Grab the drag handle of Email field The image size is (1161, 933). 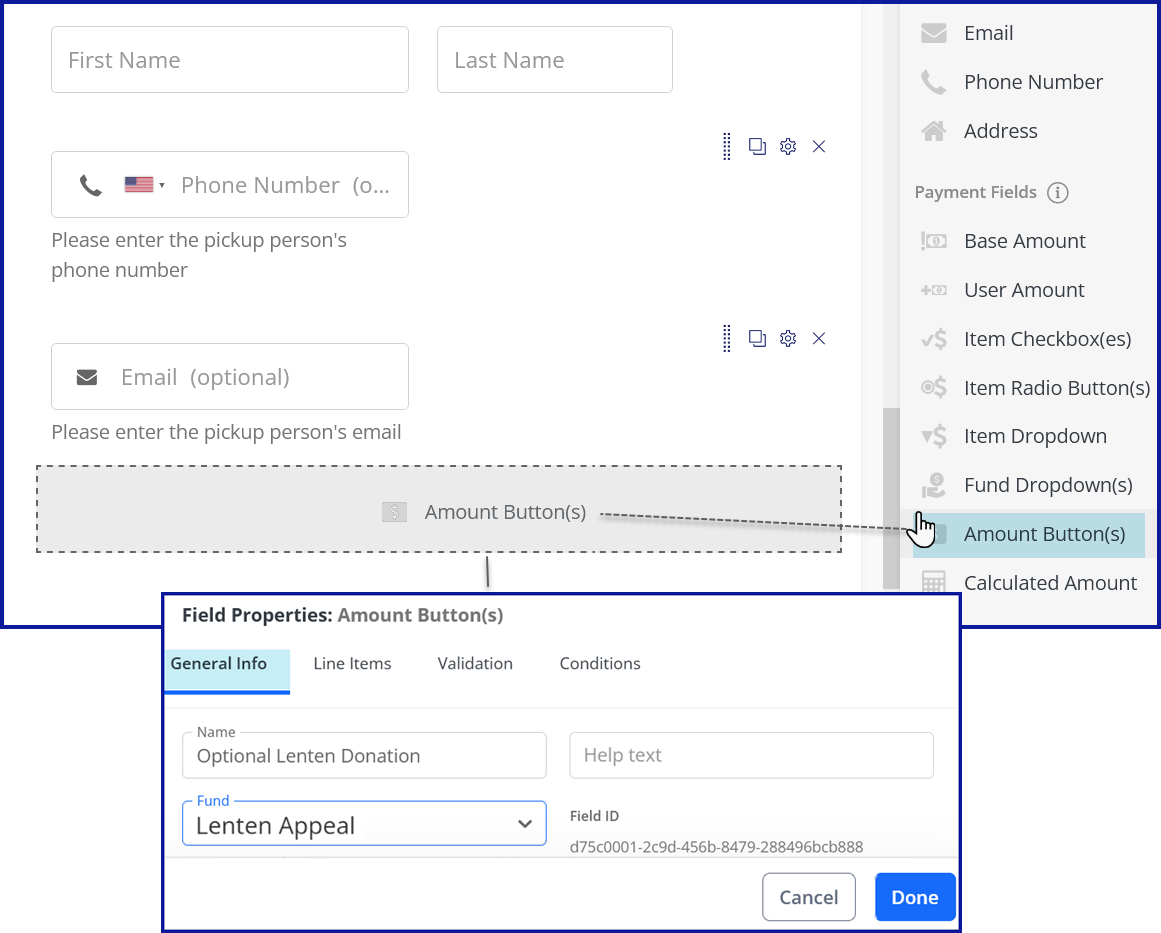coord(727,339)
